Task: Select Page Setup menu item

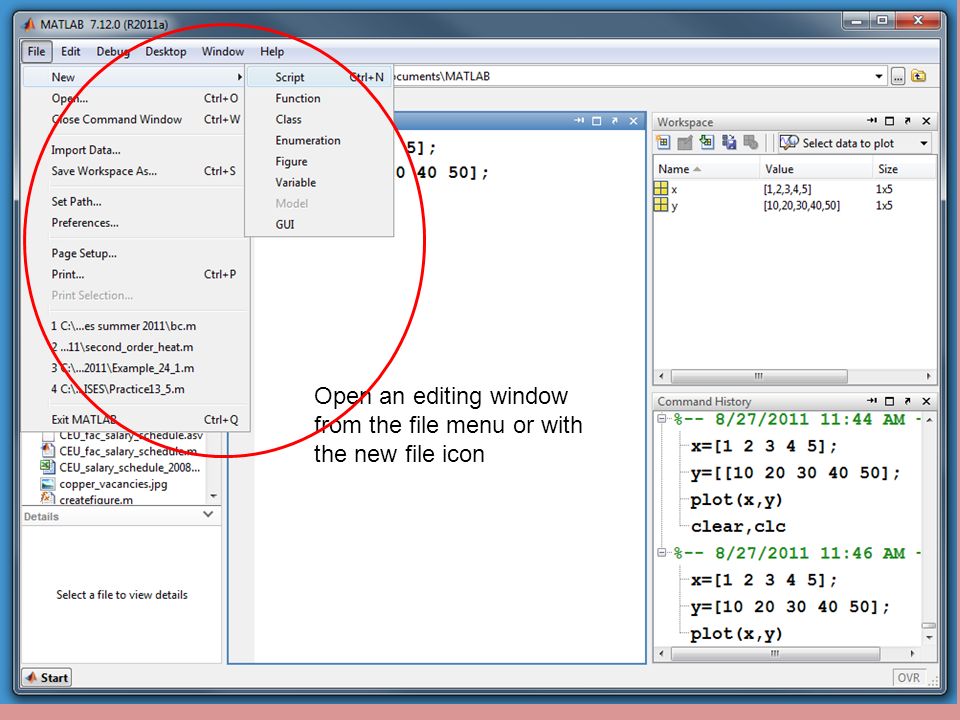Action: pos(134,253)
